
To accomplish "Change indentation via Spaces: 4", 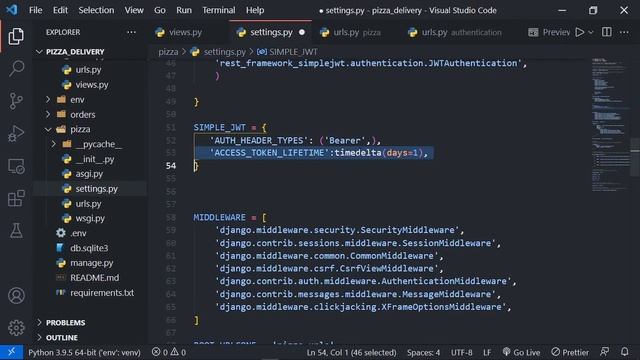I will pyautogui.click(x=423, y=352).
